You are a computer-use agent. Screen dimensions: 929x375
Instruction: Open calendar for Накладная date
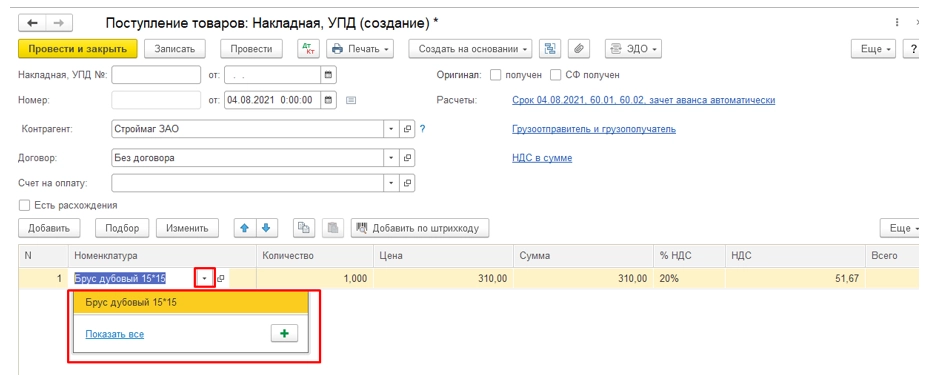[x=328, y=75]
